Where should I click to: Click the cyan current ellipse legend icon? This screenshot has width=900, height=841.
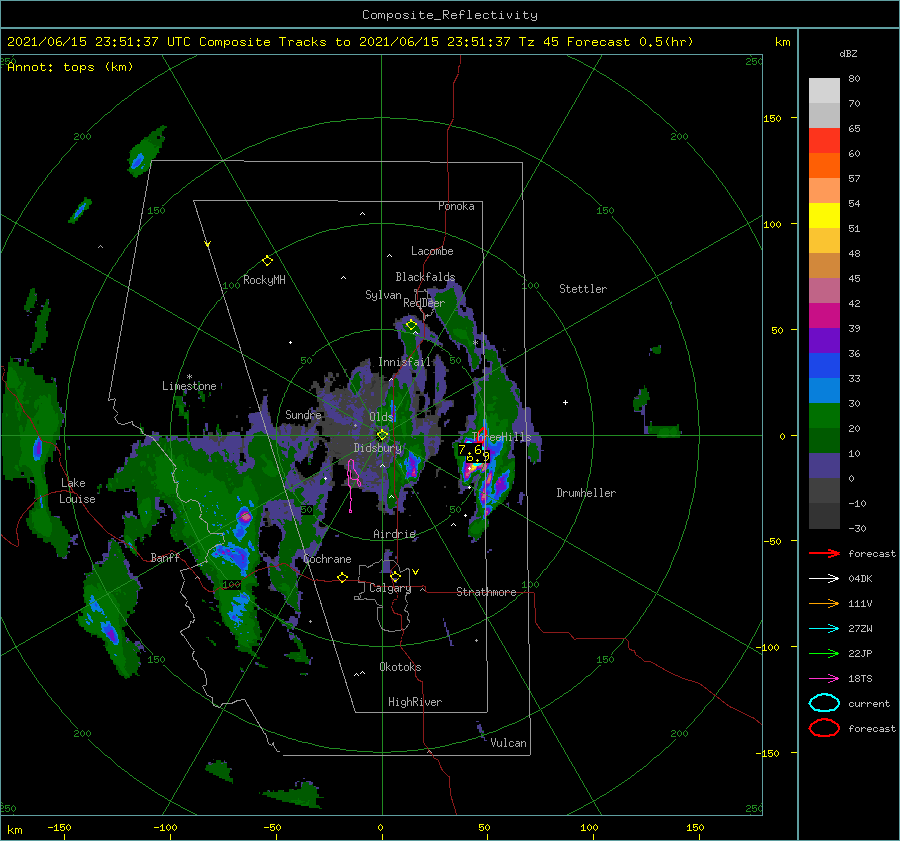824,703
